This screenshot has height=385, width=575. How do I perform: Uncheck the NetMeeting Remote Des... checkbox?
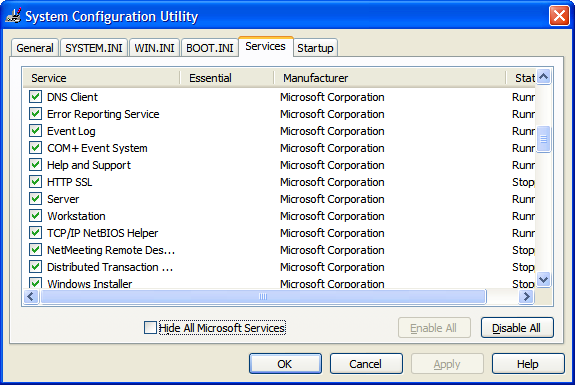35,250
